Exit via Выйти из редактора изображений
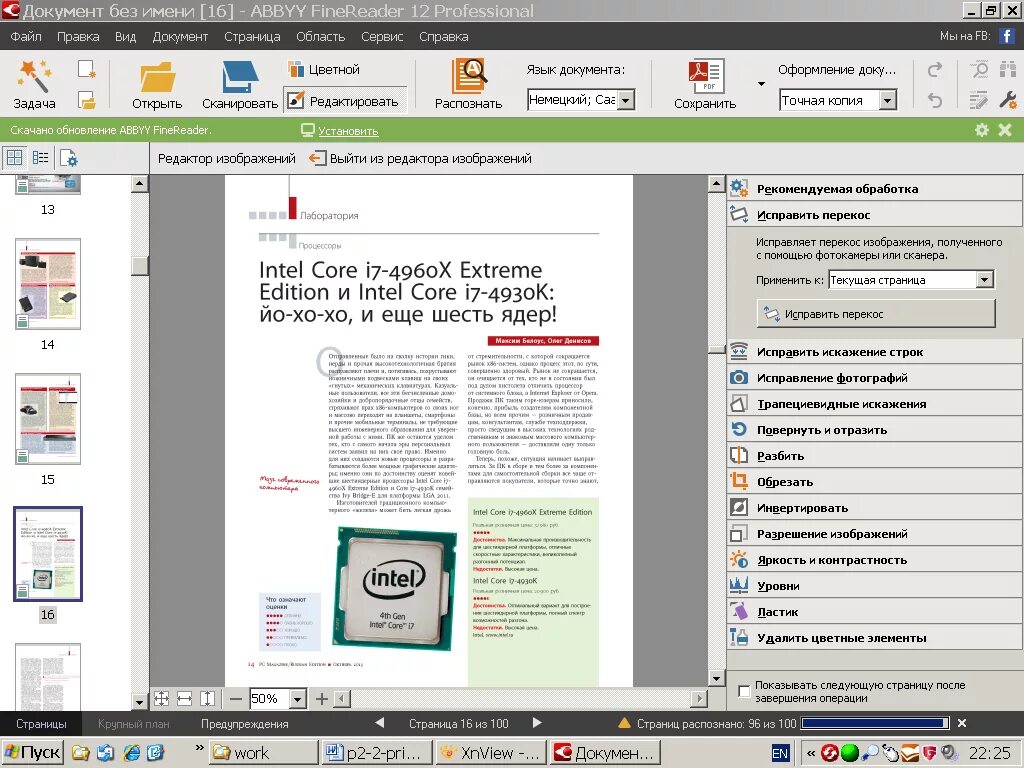1024x768 pixels. (x=420, y=158)
